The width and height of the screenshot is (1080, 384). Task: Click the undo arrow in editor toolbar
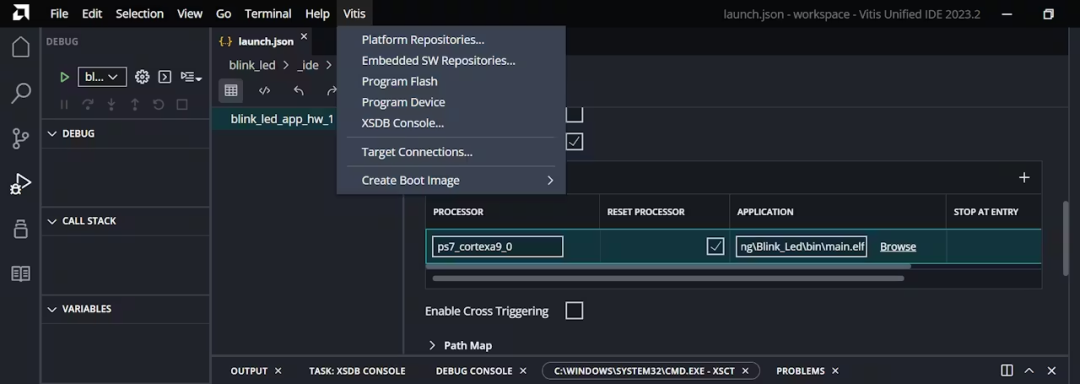pos(298,90)
